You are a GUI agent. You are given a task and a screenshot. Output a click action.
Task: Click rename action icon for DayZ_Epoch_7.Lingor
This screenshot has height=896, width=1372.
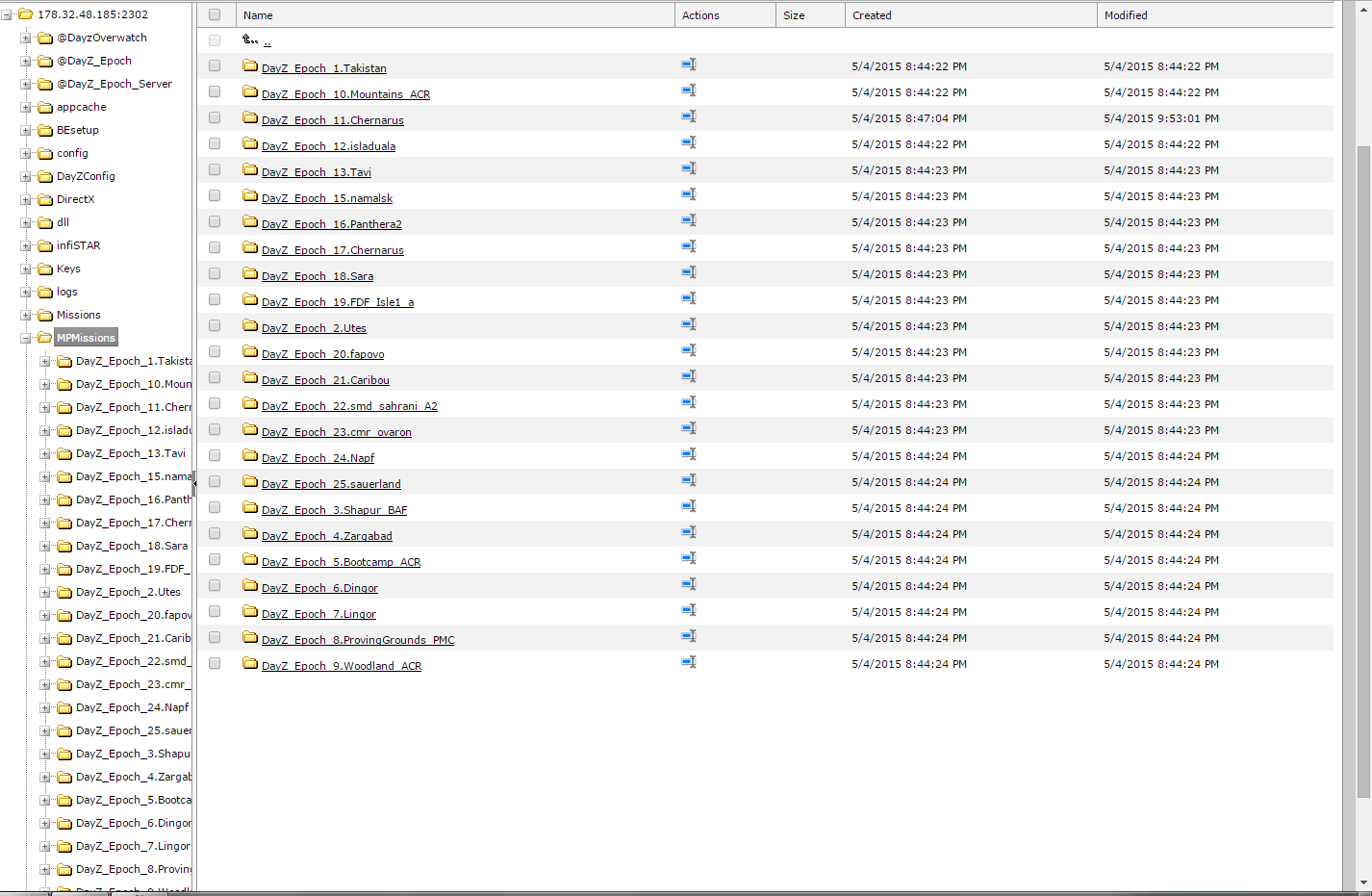pyautogui.click(x=689, y=610)
